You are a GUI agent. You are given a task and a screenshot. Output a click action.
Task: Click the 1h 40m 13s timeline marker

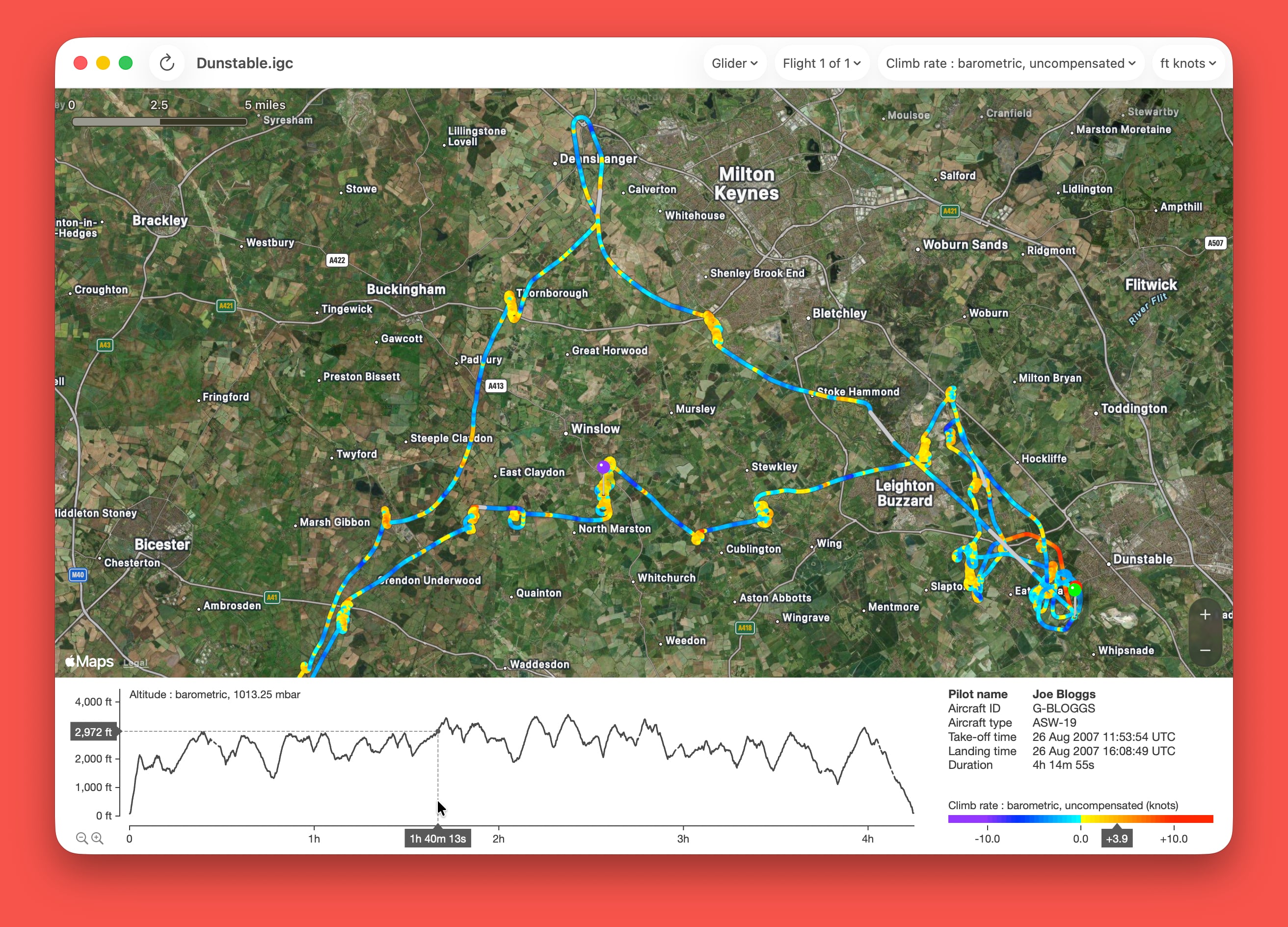tap(437, 839)
